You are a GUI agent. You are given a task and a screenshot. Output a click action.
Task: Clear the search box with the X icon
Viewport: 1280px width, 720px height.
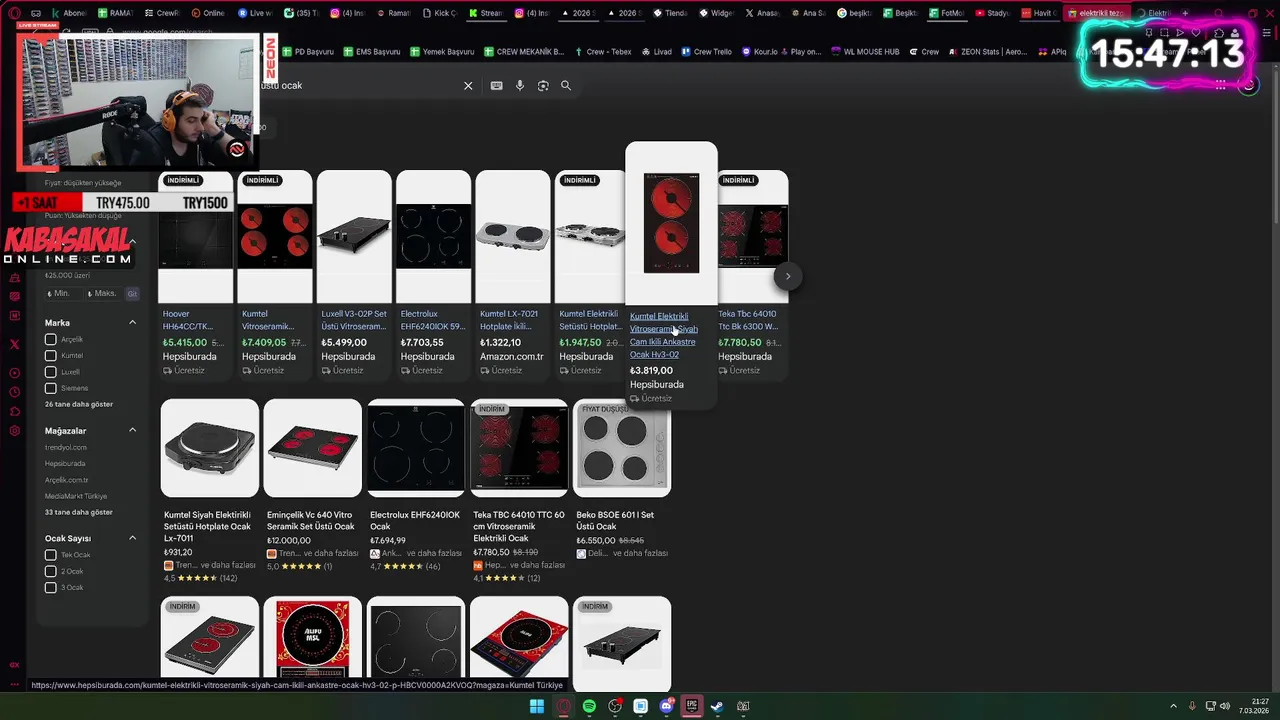coord(468,86)
